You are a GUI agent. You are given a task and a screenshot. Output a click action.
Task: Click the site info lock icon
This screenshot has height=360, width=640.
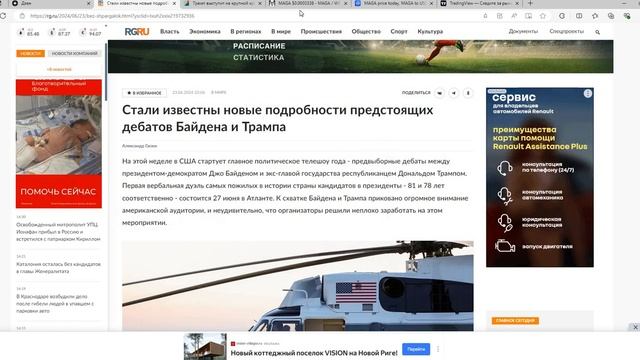(22, 16)
